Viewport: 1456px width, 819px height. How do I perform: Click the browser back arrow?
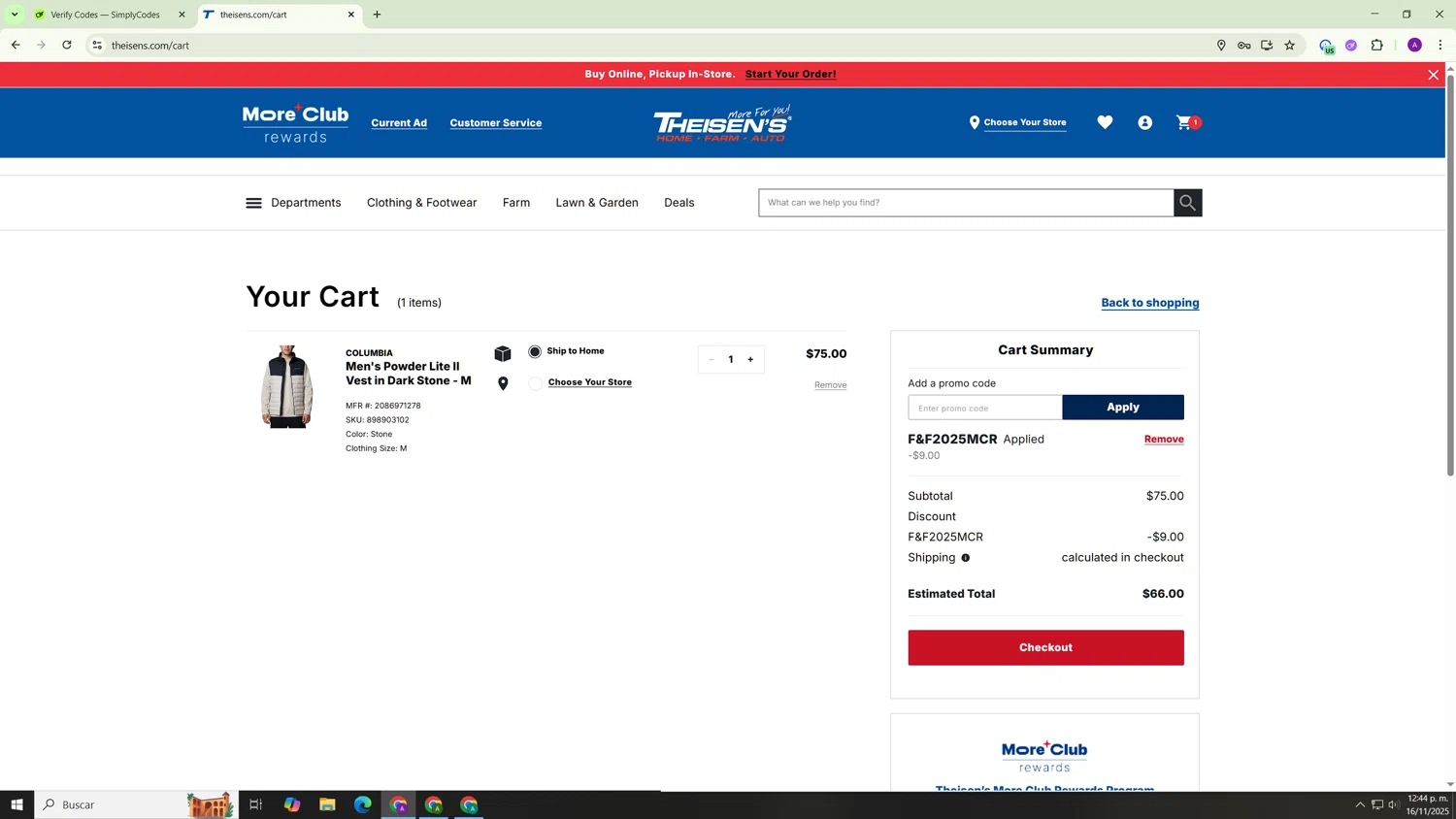pos(16,46)
